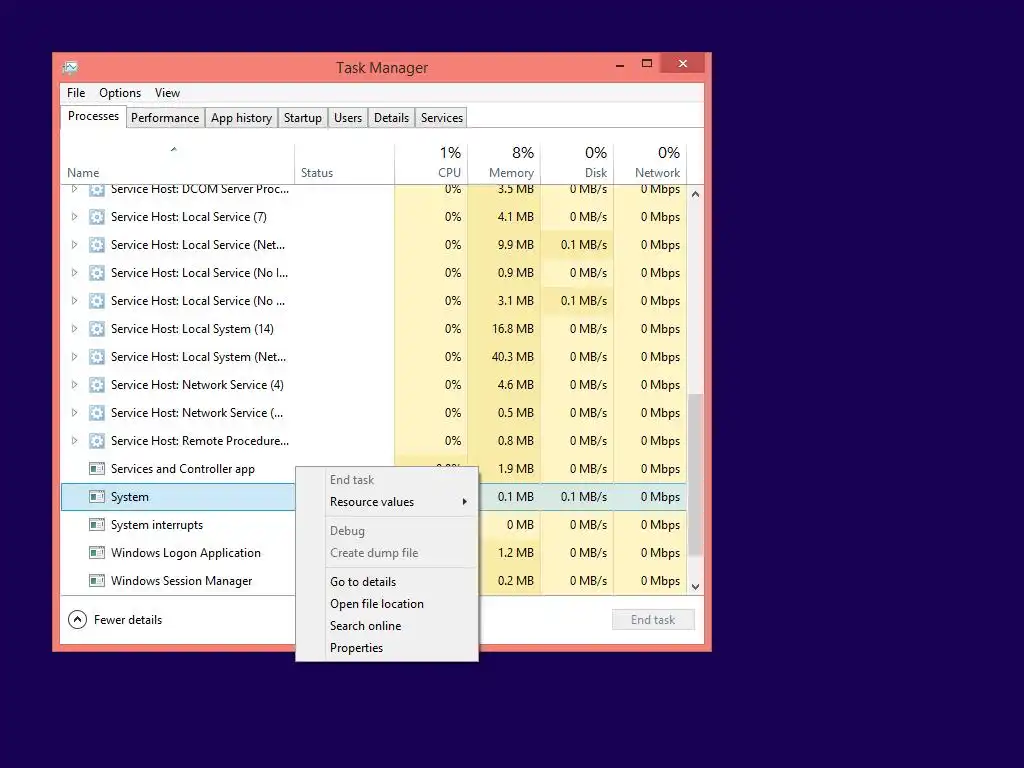Switch to the Startup tab
This screenshot has width=1024, height=768.
[x=302, y=118]
